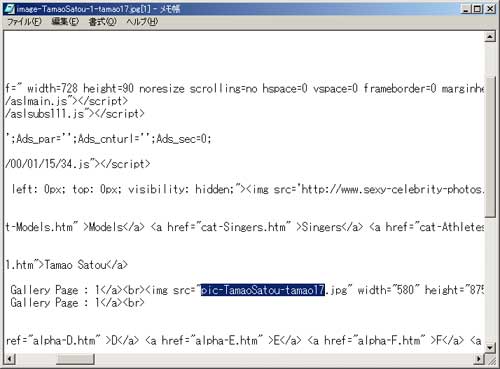The image size is (500, 369).
Task: Click the horizontal scrollbar left arrow
Action: tap(10, 359)
